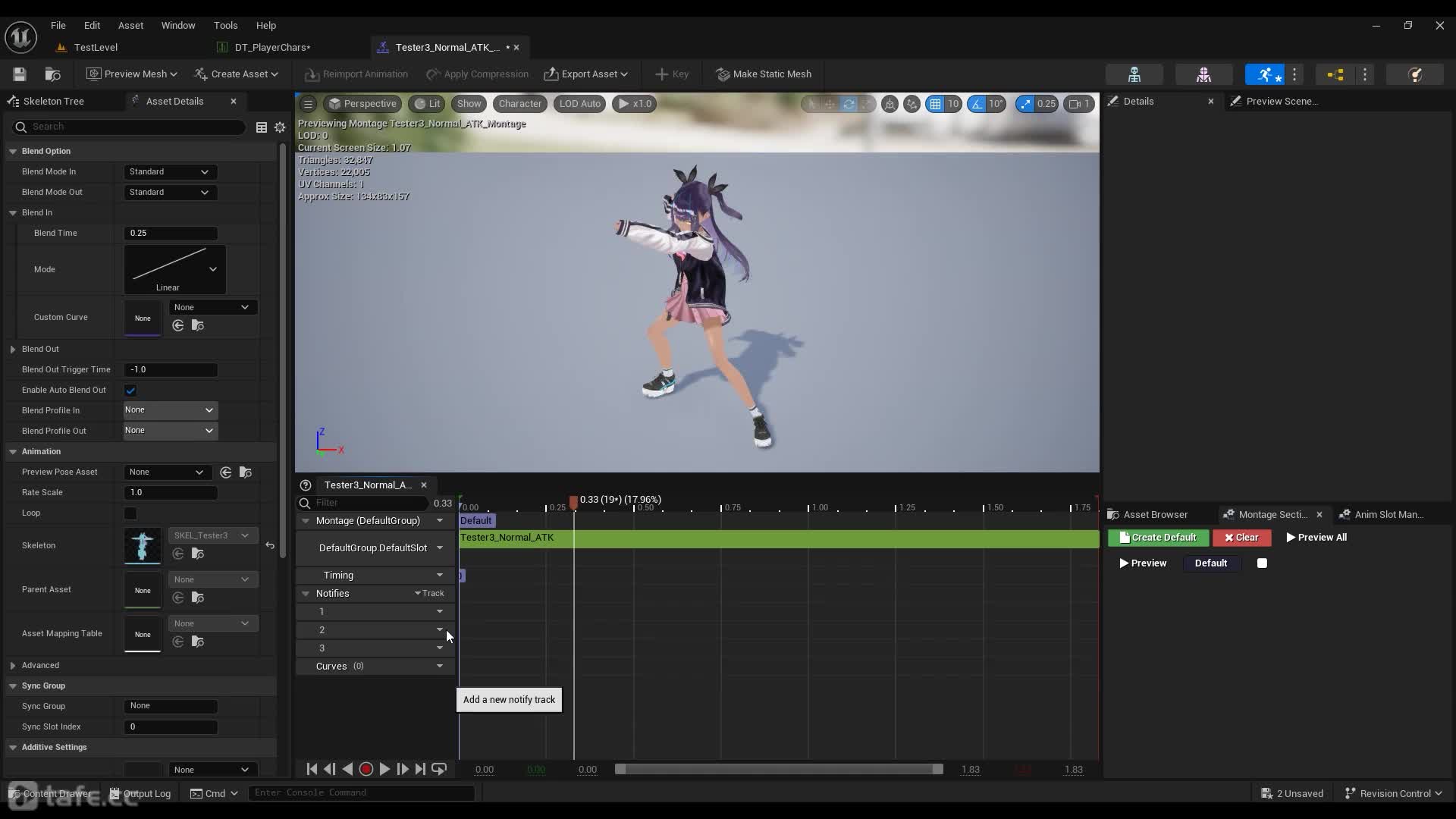Open Revision Control menu in status bar
This screenshot has width=1456, height=819.
(x=1393, y=794)
